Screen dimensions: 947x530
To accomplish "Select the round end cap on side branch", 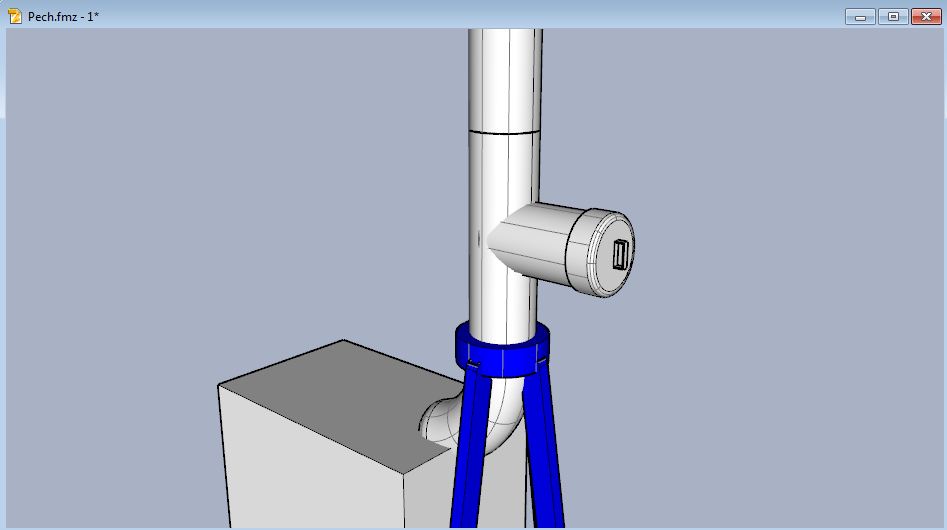I will pos(605,253).
